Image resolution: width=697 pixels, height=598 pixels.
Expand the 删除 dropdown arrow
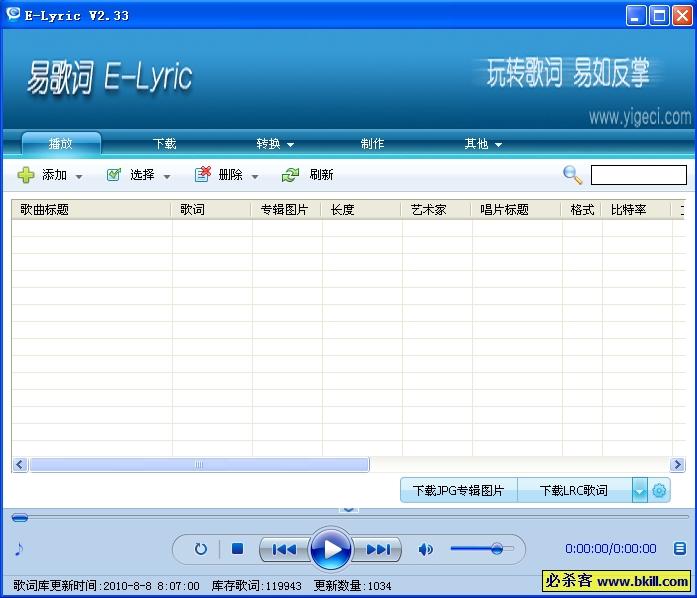coord(255,177)
